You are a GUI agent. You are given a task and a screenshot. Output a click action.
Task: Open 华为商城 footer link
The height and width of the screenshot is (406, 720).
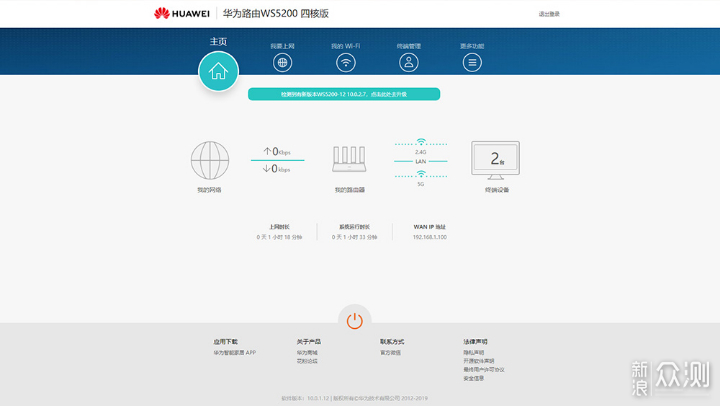point(307,353)
